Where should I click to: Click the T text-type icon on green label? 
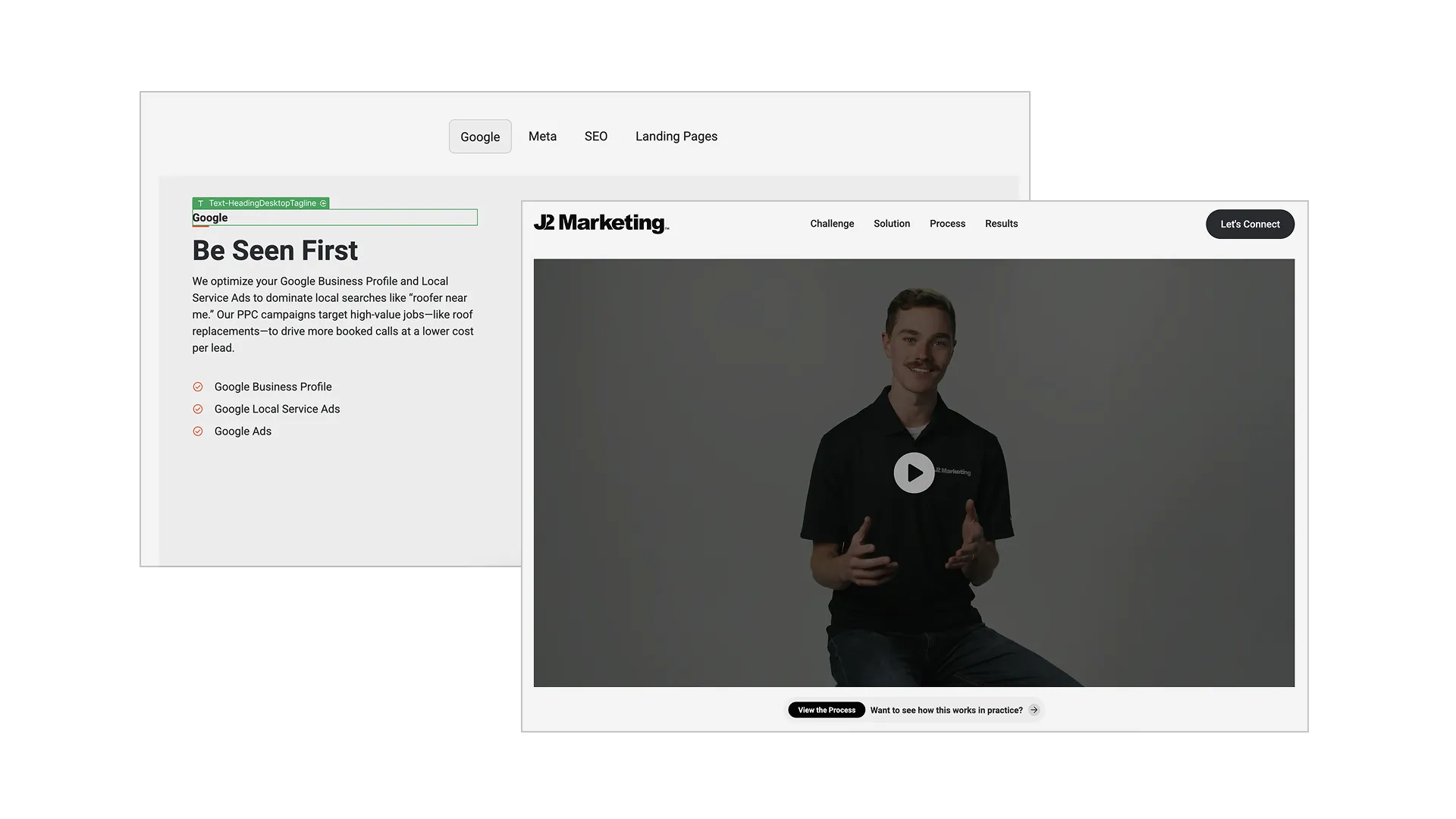point(200,203)
